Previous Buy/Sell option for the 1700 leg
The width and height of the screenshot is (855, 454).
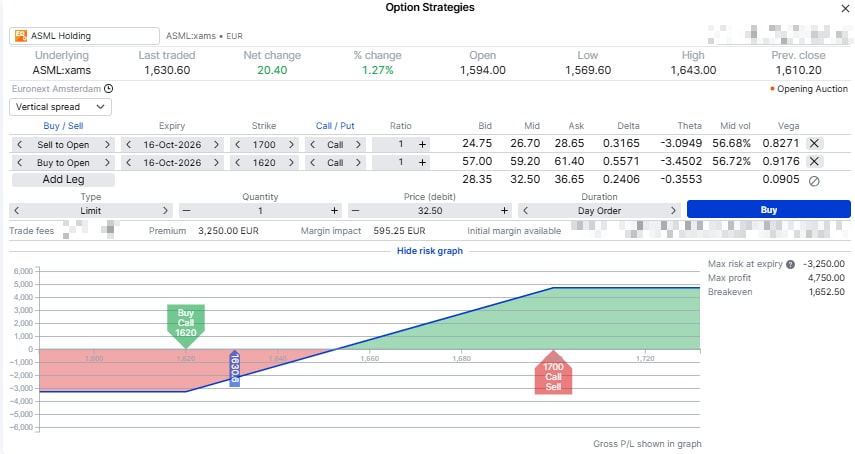[20, 144]
